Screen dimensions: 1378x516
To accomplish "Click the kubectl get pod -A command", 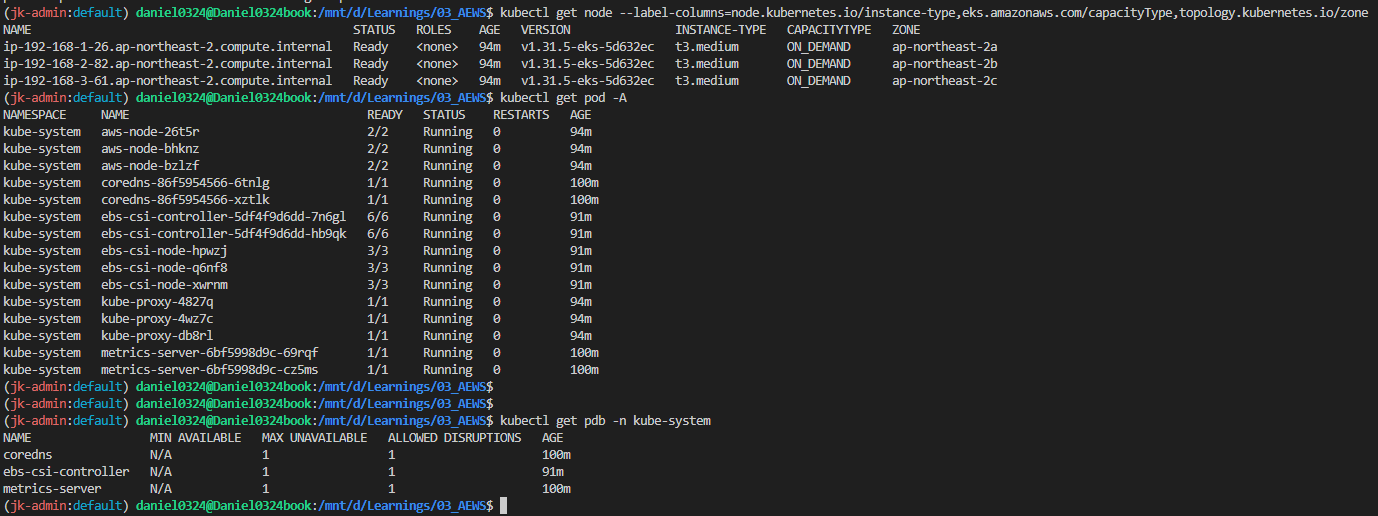I will 563,98.
